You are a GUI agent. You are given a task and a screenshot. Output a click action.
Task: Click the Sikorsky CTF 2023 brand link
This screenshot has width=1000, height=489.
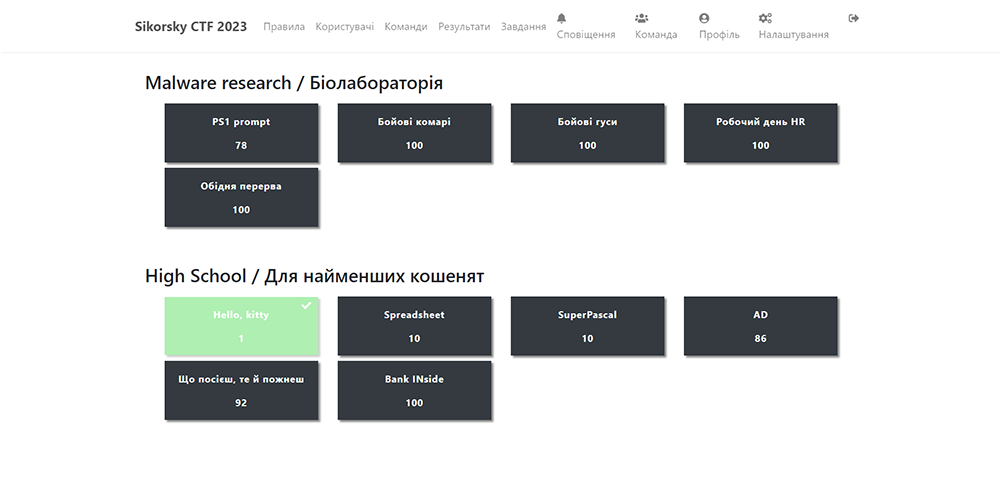(x=191, y=27)
